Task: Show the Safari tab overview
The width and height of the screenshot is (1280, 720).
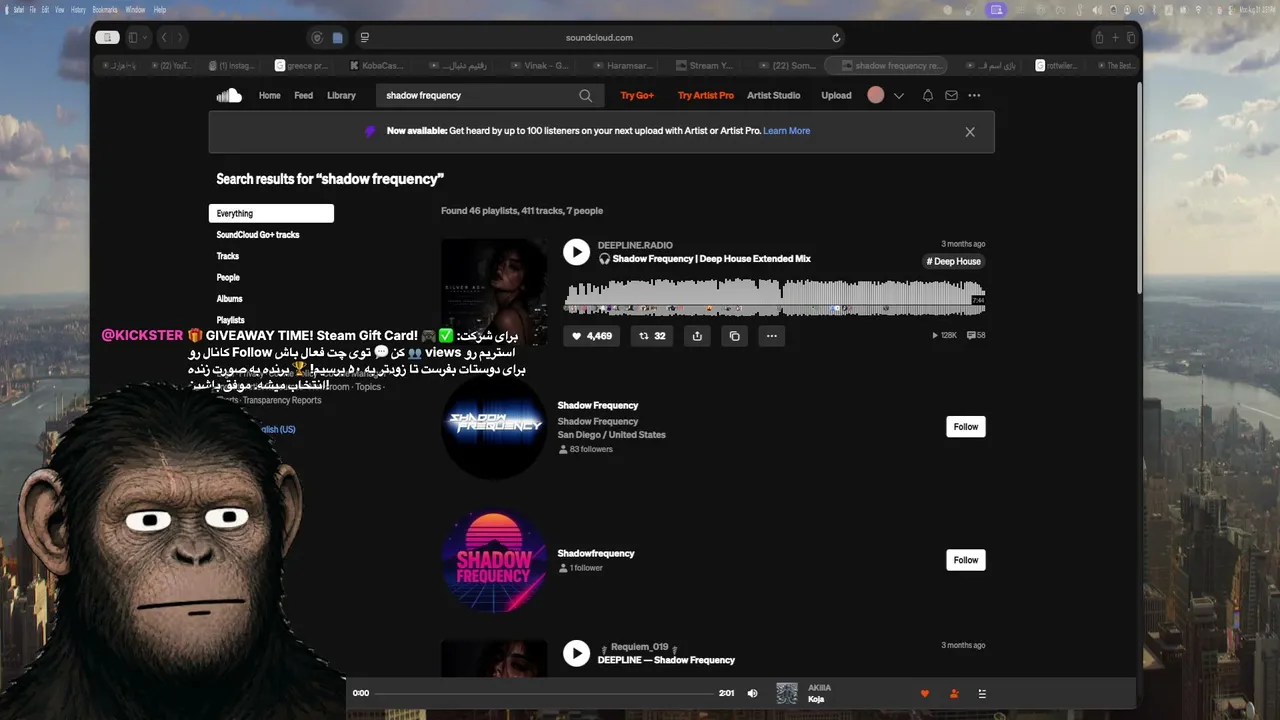Action: pos(1131,38)
